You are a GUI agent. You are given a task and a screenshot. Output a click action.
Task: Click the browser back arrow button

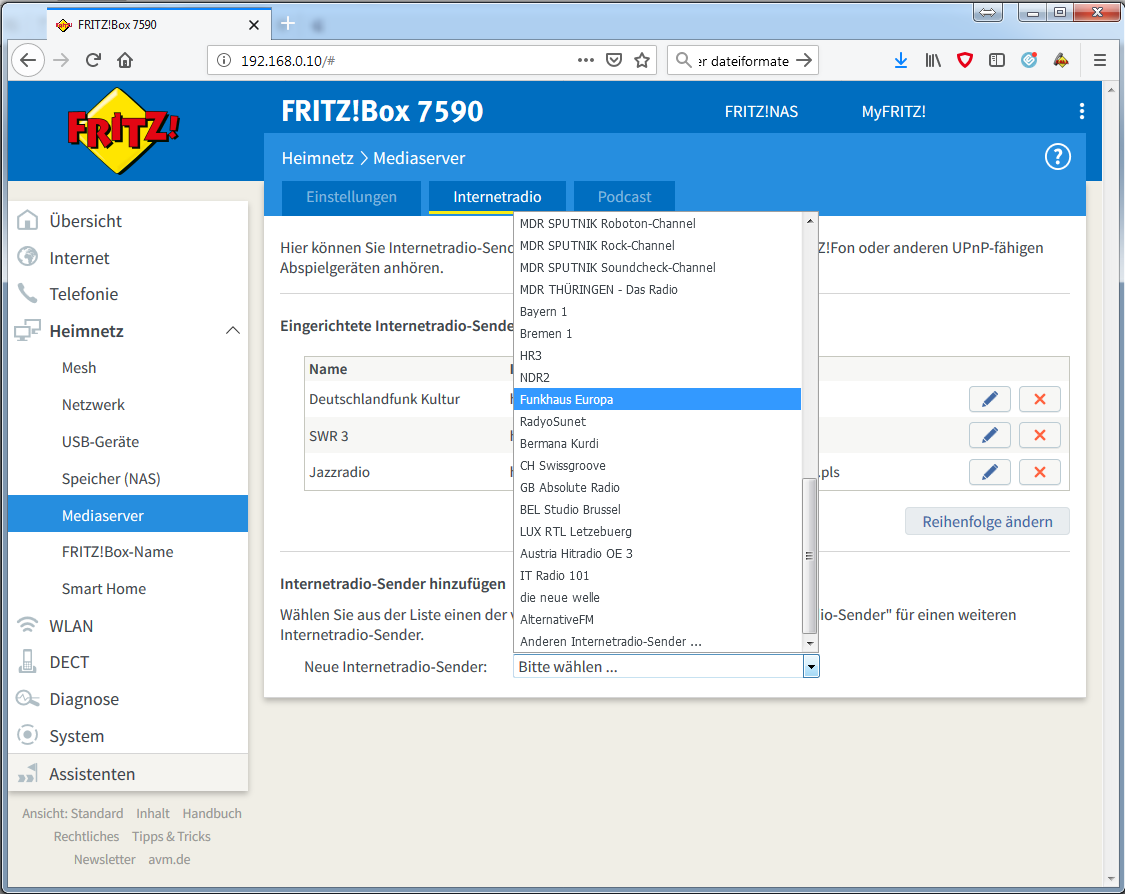[28, 60]
